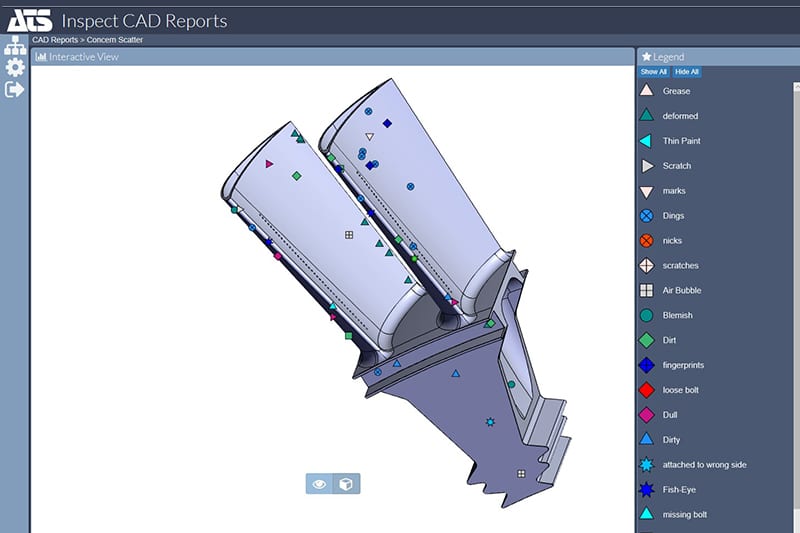Click the Fish-Eye legend label
Viewport: 800px width, 533px height.
[x=679, y=490]
